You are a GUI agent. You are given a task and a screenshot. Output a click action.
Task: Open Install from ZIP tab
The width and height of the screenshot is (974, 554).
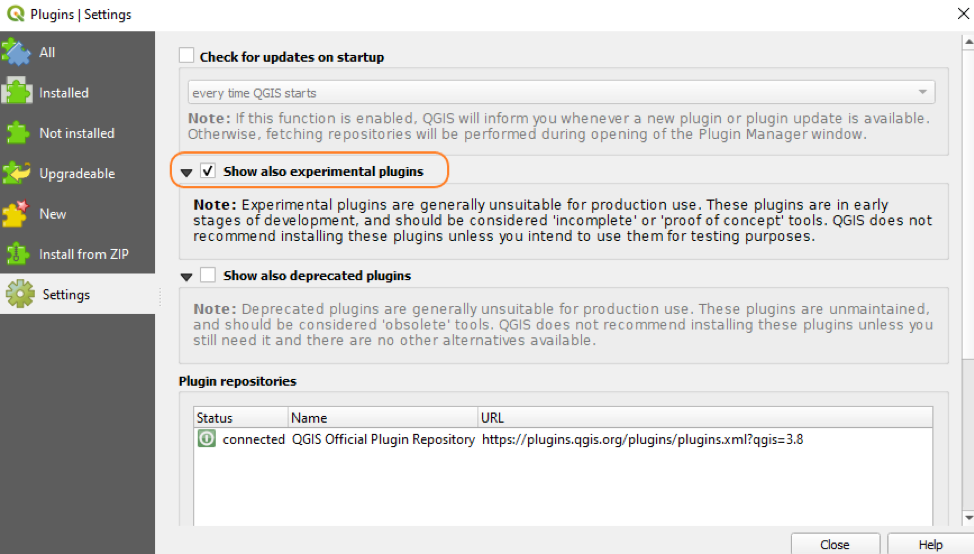(x=77, y=254)
